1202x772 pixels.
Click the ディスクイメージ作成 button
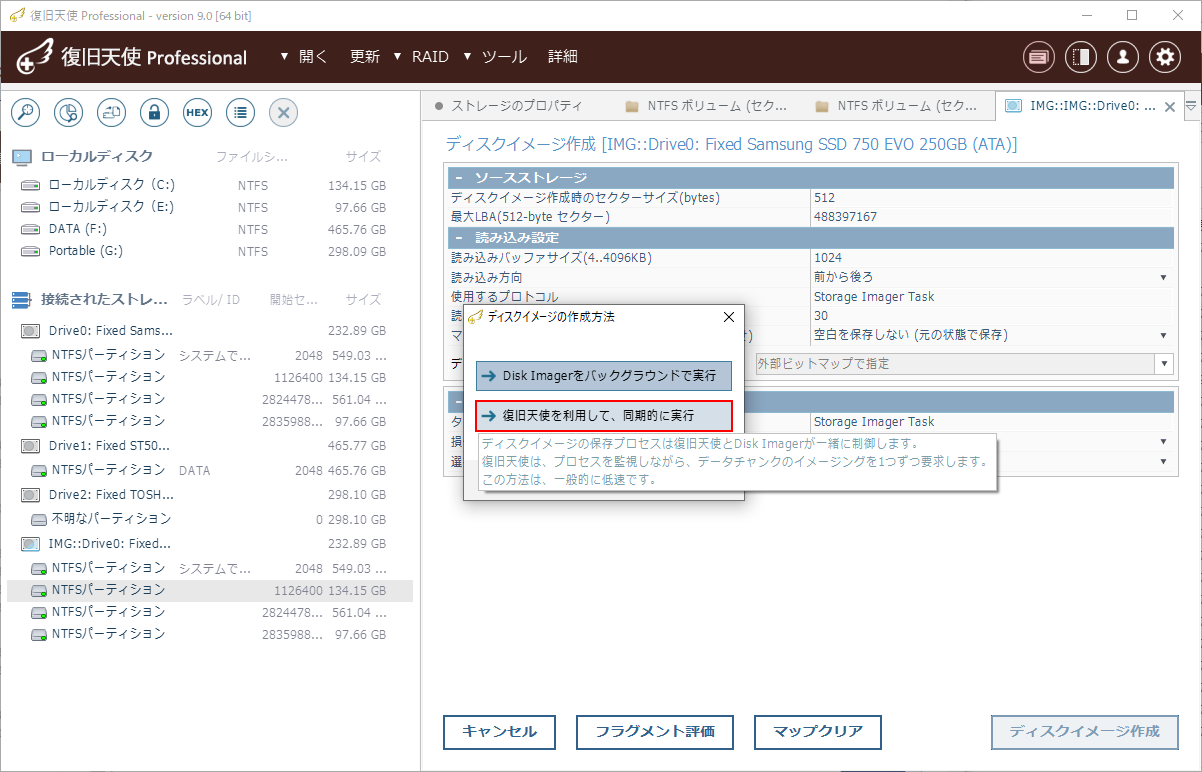[x=1085, y=732]
